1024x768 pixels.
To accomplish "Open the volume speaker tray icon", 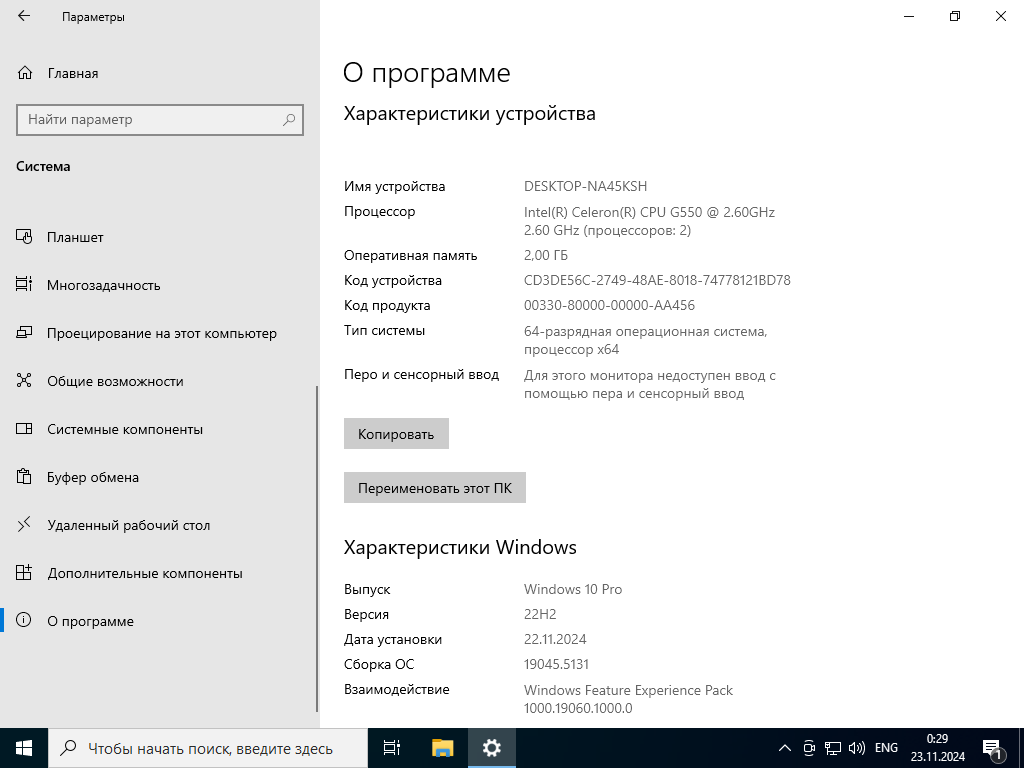I will (856, 748).
